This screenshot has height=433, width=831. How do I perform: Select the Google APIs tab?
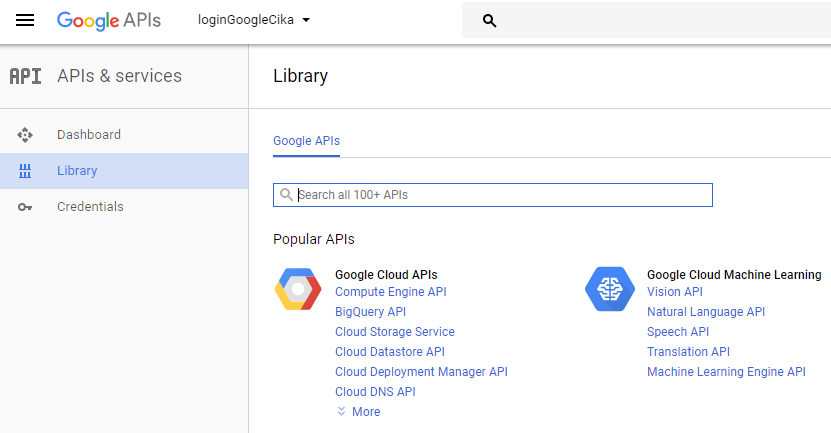click(306, 141)
